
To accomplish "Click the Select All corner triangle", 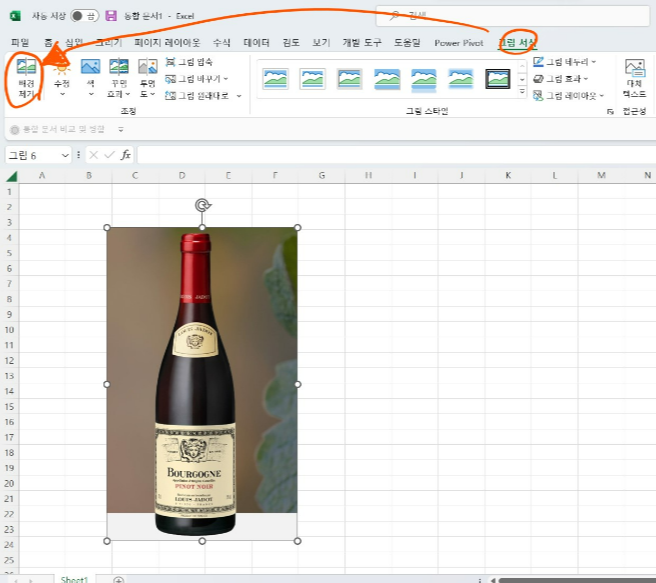I will click(12, 176).
